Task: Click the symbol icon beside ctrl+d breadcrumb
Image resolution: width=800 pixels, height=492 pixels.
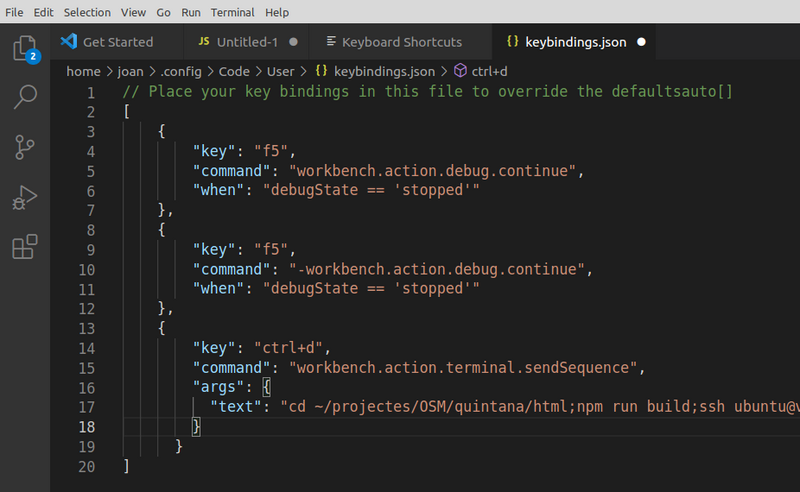Action: click(x=460, y=71)
